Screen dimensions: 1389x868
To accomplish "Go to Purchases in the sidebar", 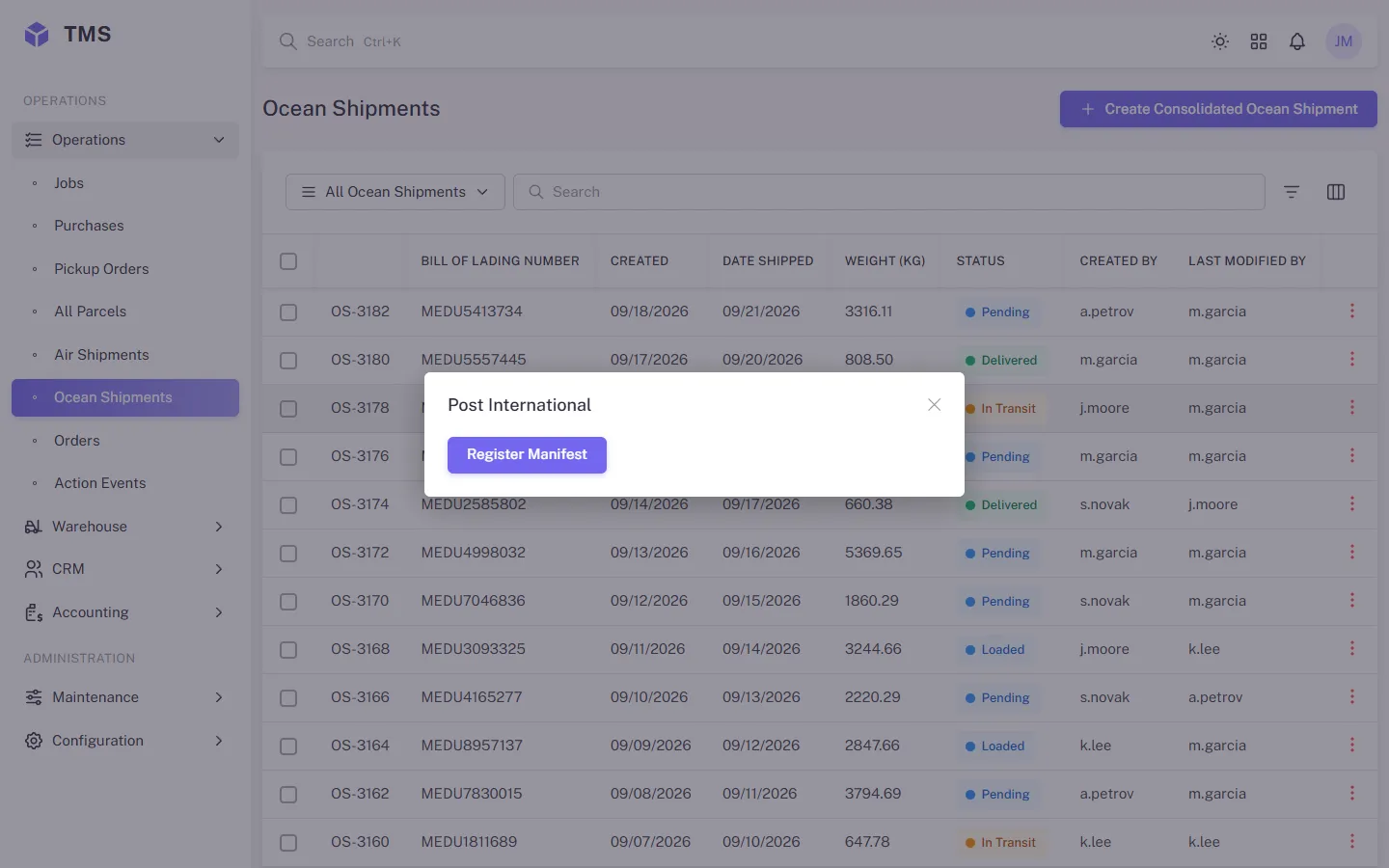I will 125,226.
